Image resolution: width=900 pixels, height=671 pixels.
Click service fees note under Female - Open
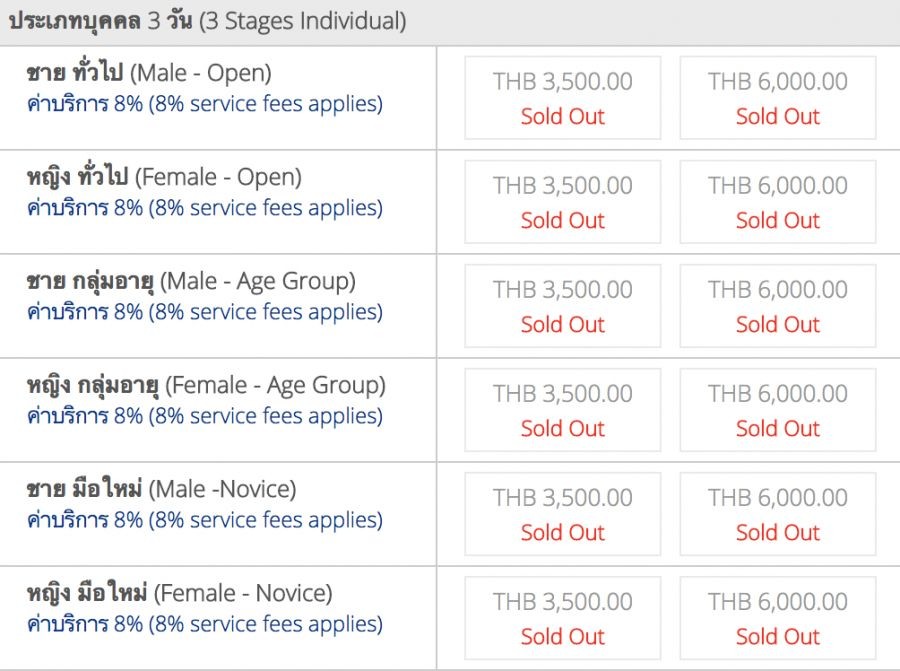click(205, 208)
